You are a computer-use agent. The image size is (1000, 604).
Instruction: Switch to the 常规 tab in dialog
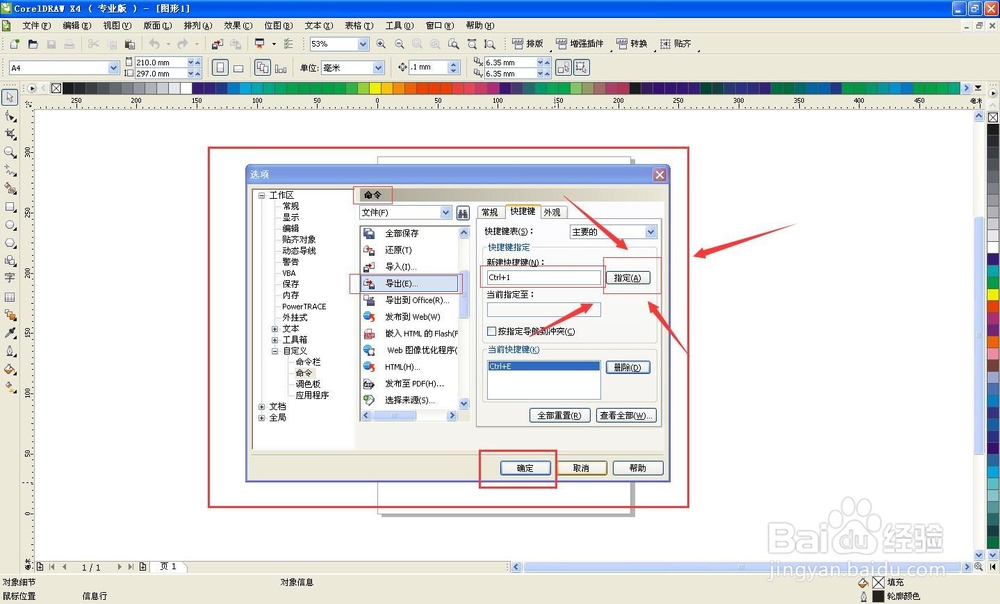490,212
